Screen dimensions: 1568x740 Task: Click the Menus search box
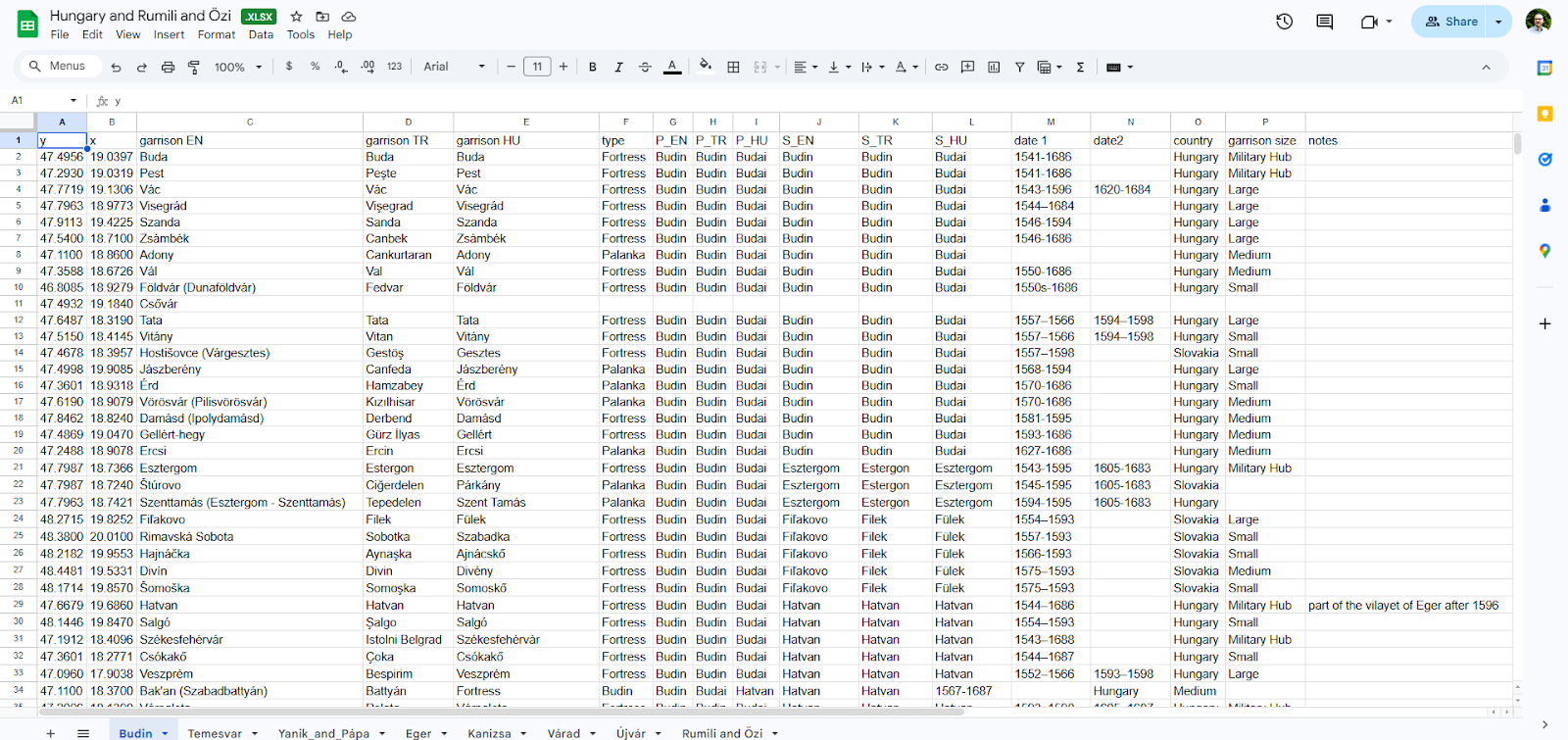[59, 67]
